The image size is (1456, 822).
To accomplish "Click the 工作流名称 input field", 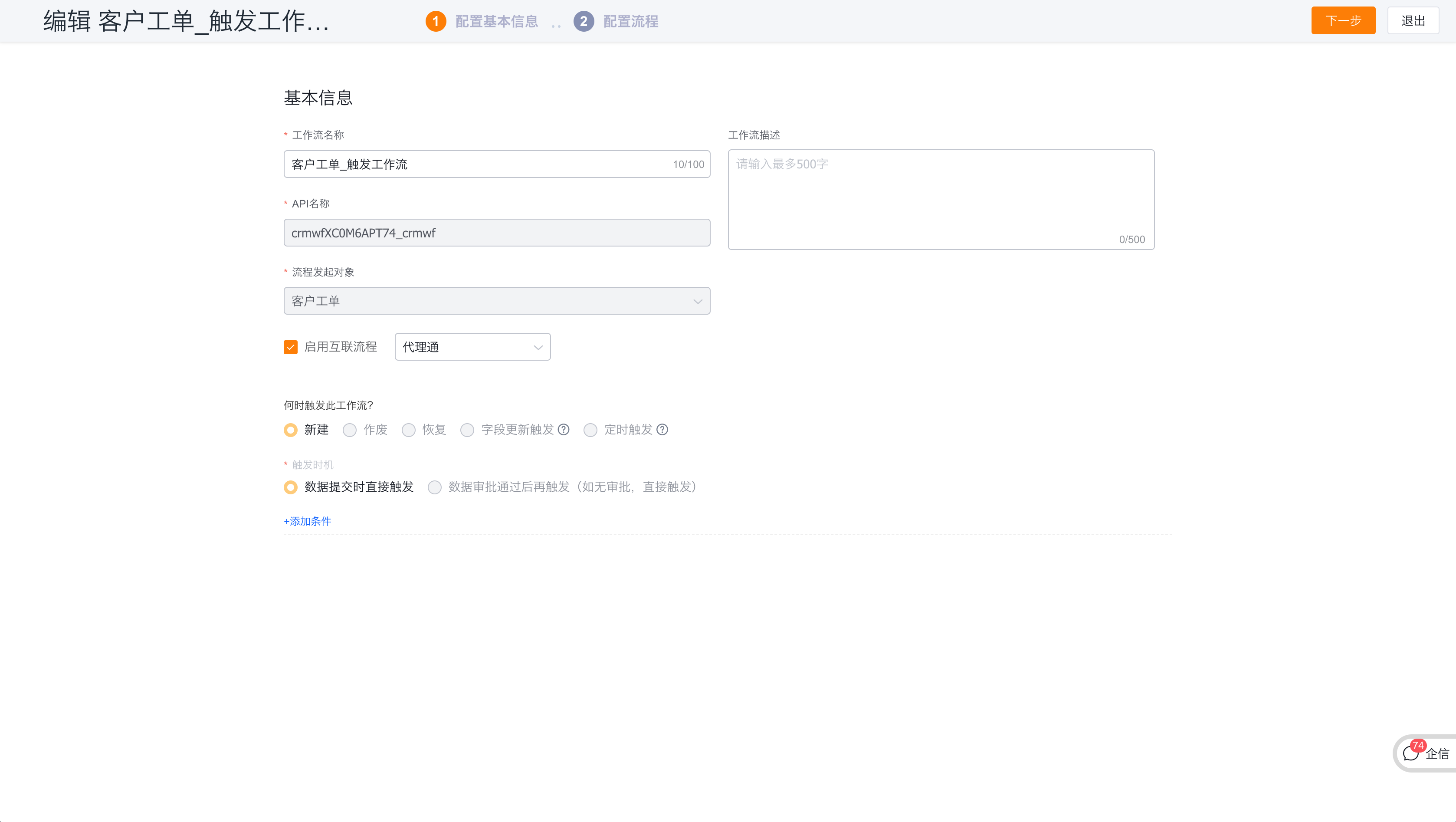I will tap(497, 164).
